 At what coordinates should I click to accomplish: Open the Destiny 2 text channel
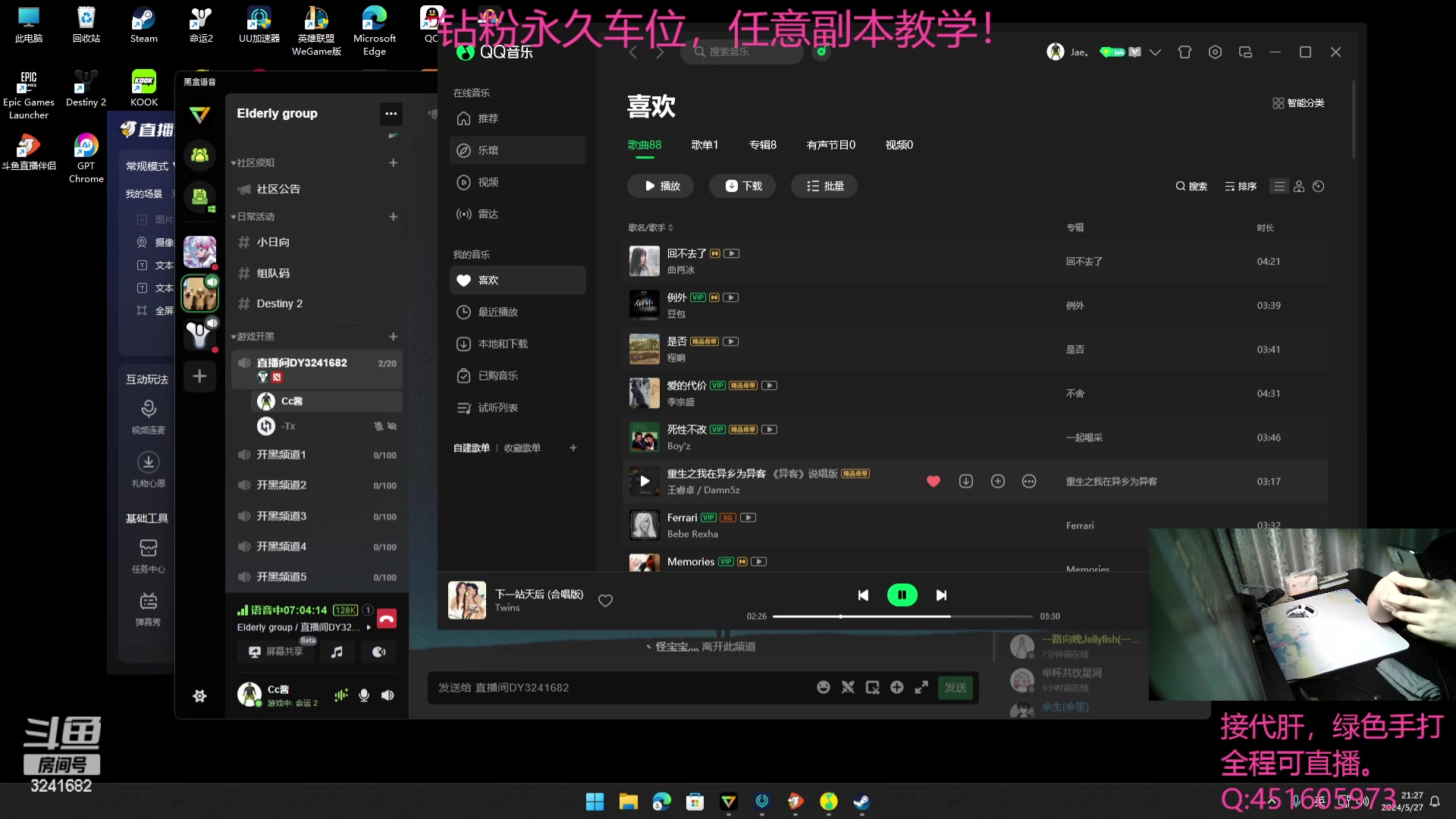[x=316, y=303]
